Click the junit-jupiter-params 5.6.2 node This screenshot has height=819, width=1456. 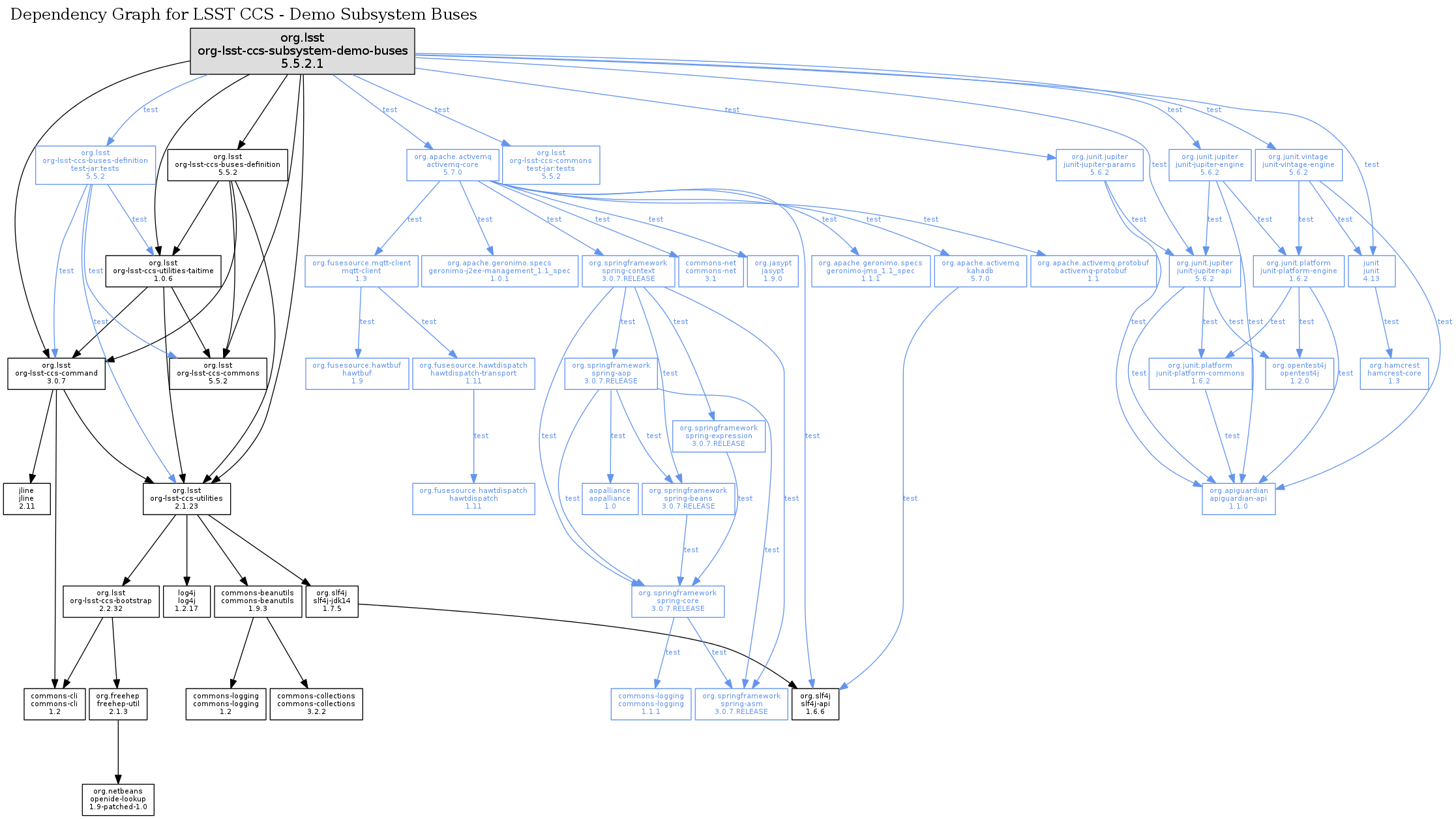pyautogui.click(x=1099, y=165)
